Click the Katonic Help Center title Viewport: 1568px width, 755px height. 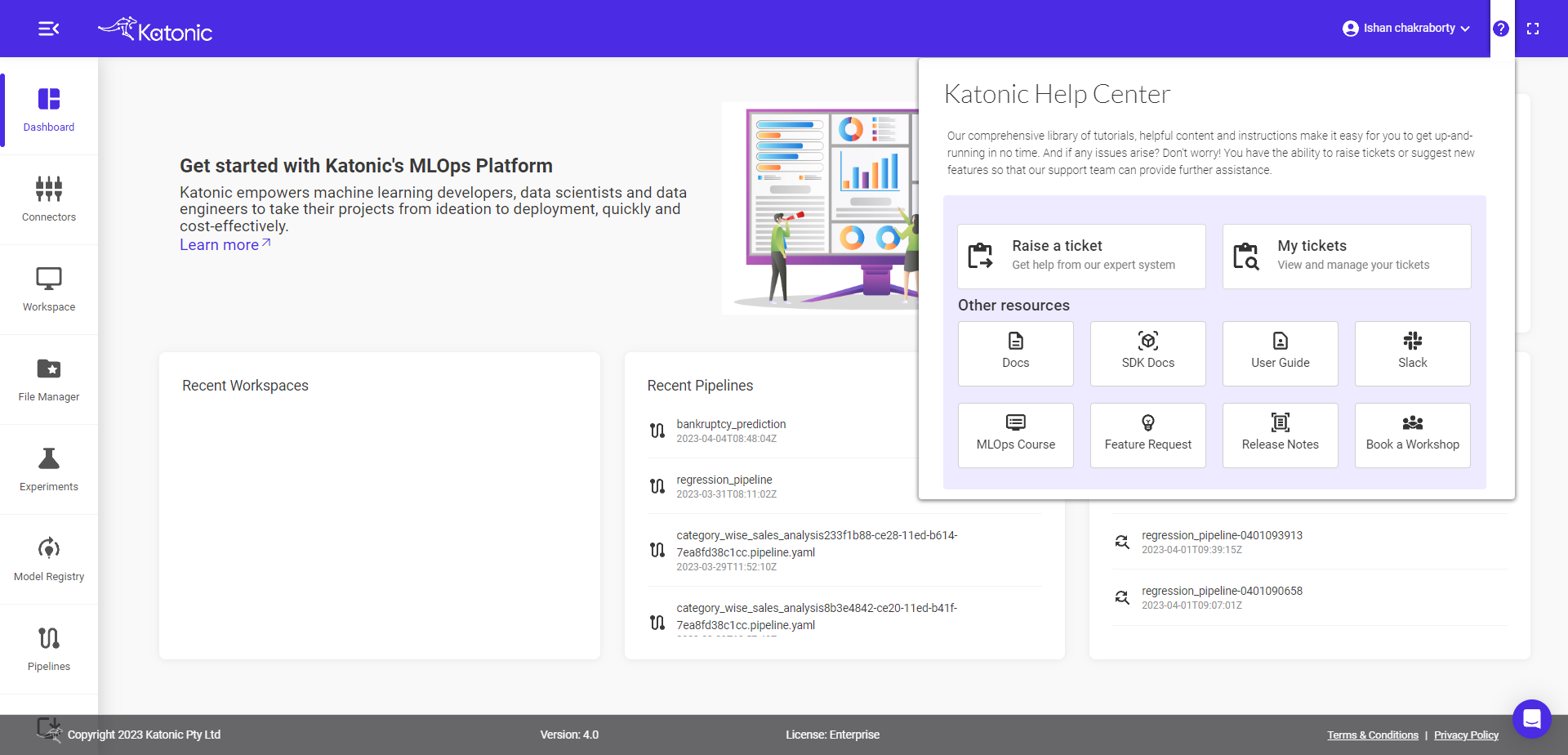coord(1057,94)
